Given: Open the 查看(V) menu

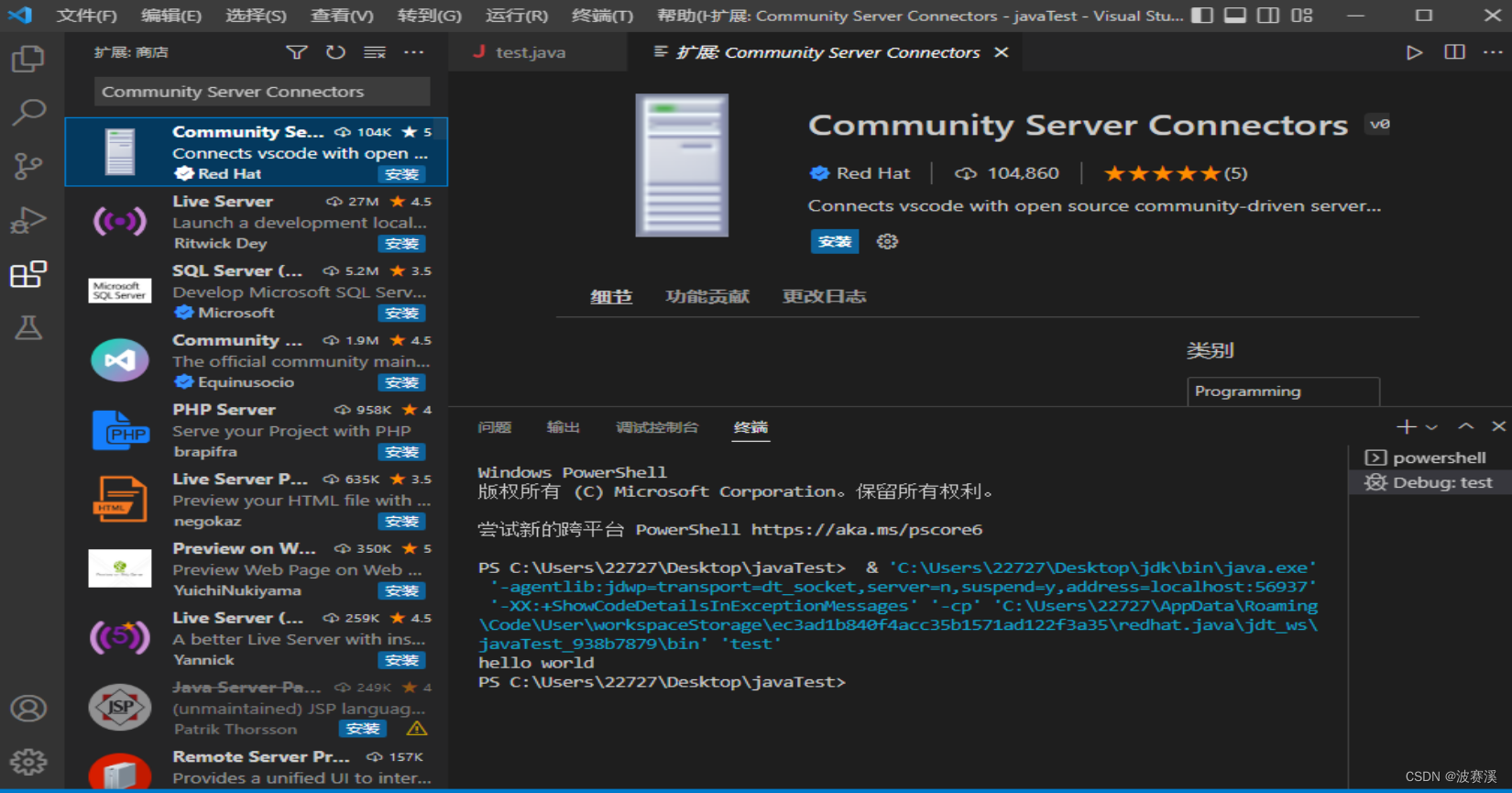Looking at the screenshot, I should click(x=342, y=16).
